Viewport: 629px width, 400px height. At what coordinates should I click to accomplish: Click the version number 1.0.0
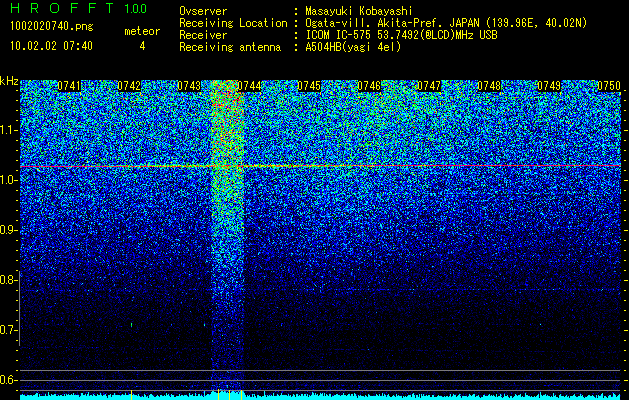[x=136, y=8]
